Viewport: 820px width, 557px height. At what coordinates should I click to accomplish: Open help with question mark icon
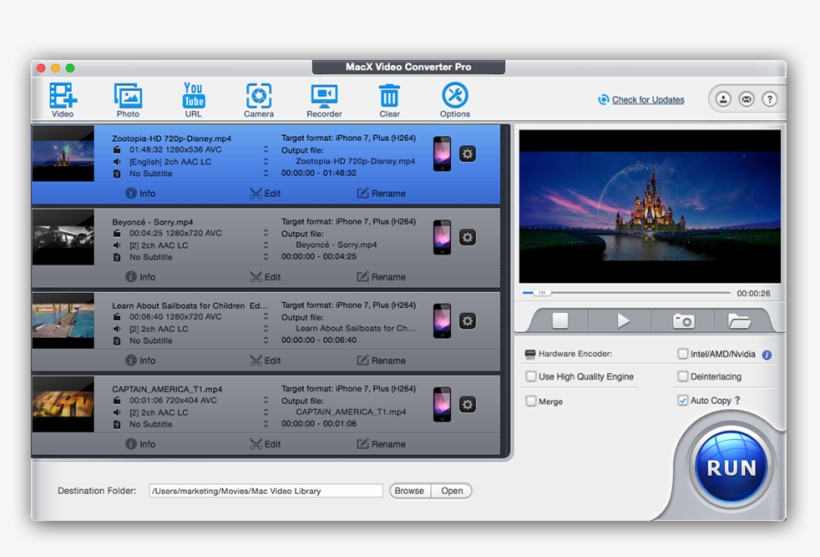(x=769, y=99)
